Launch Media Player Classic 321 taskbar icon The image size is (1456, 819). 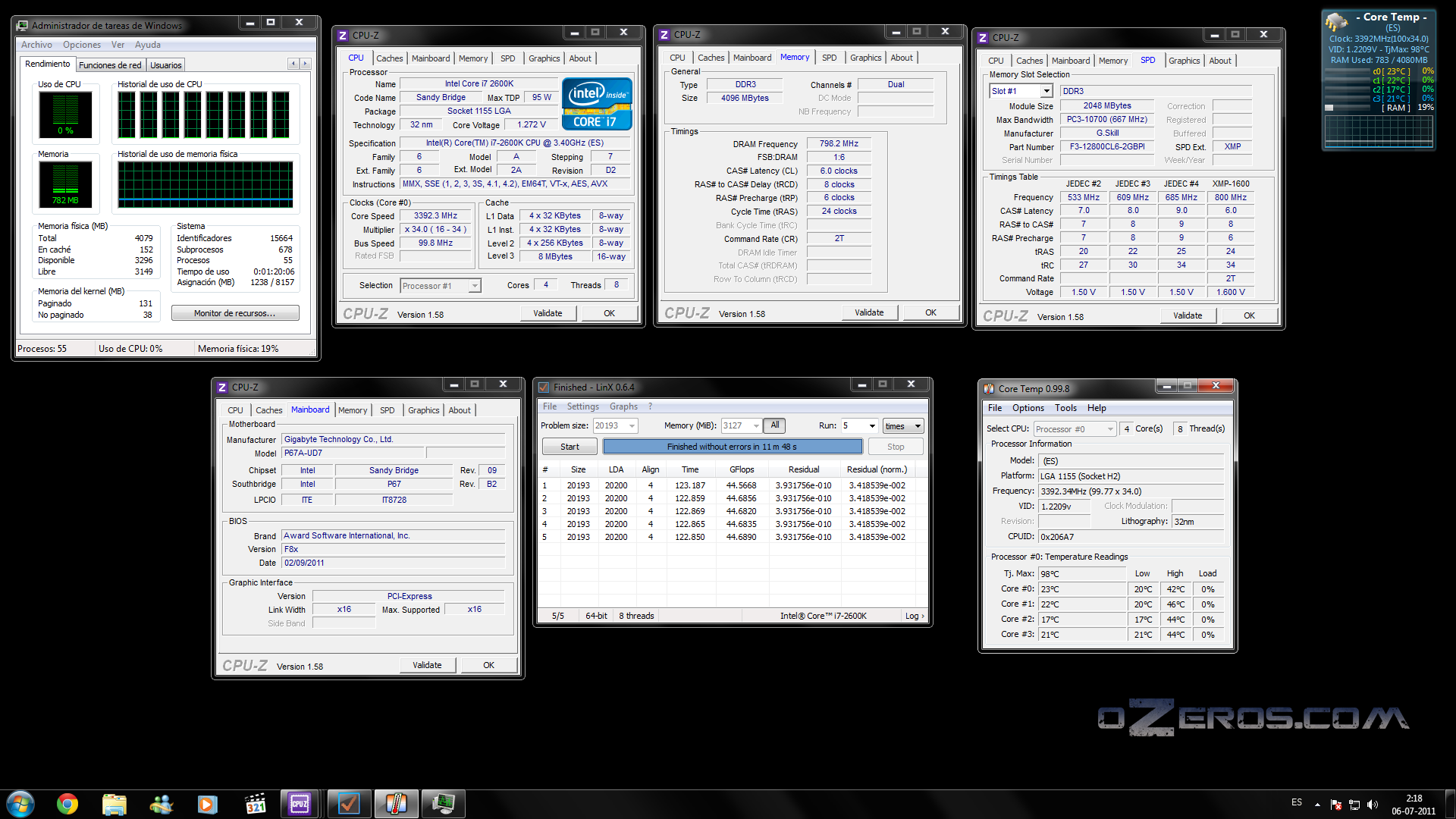coord(255,804)
